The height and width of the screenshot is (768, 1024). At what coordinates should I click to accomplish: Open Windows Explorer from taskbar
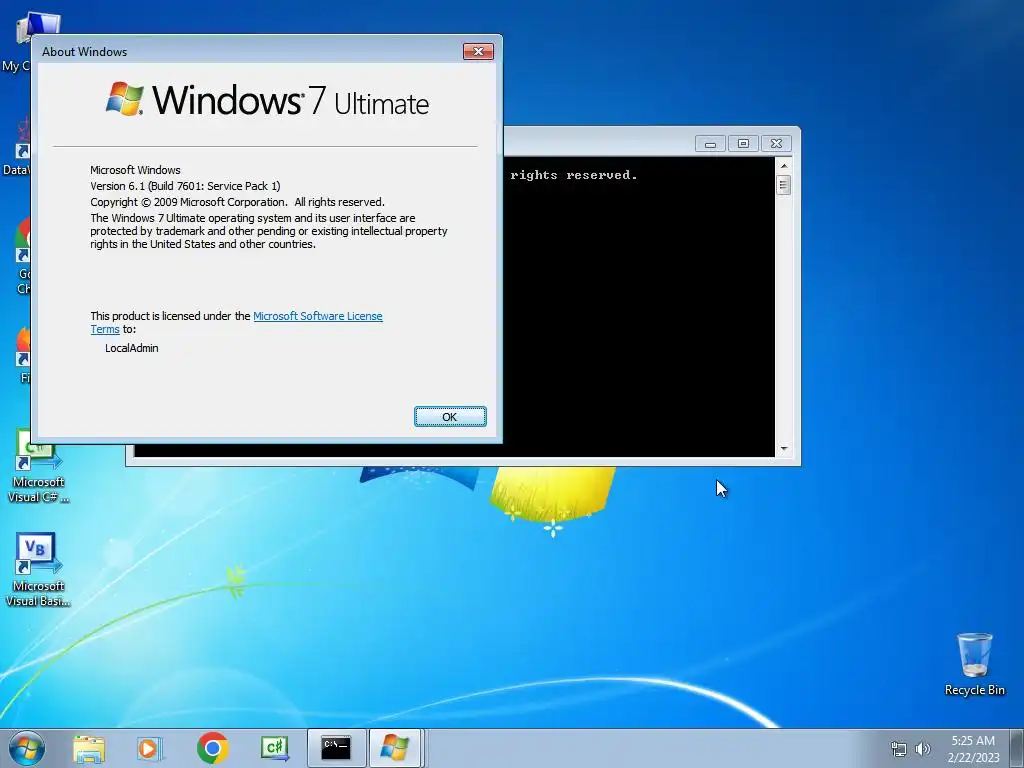pyautogui.click(x=89, y=748)
